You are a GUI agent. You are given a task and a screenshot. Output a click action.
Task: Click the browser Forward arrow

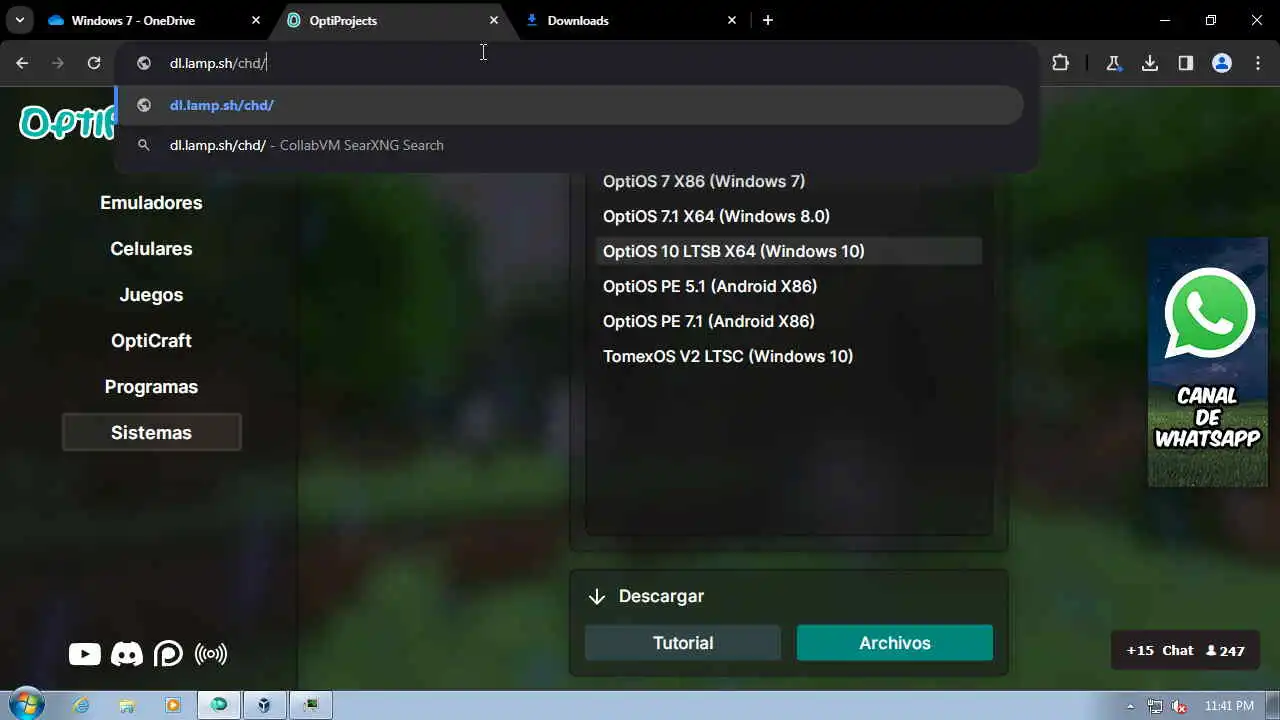[58, 63]
